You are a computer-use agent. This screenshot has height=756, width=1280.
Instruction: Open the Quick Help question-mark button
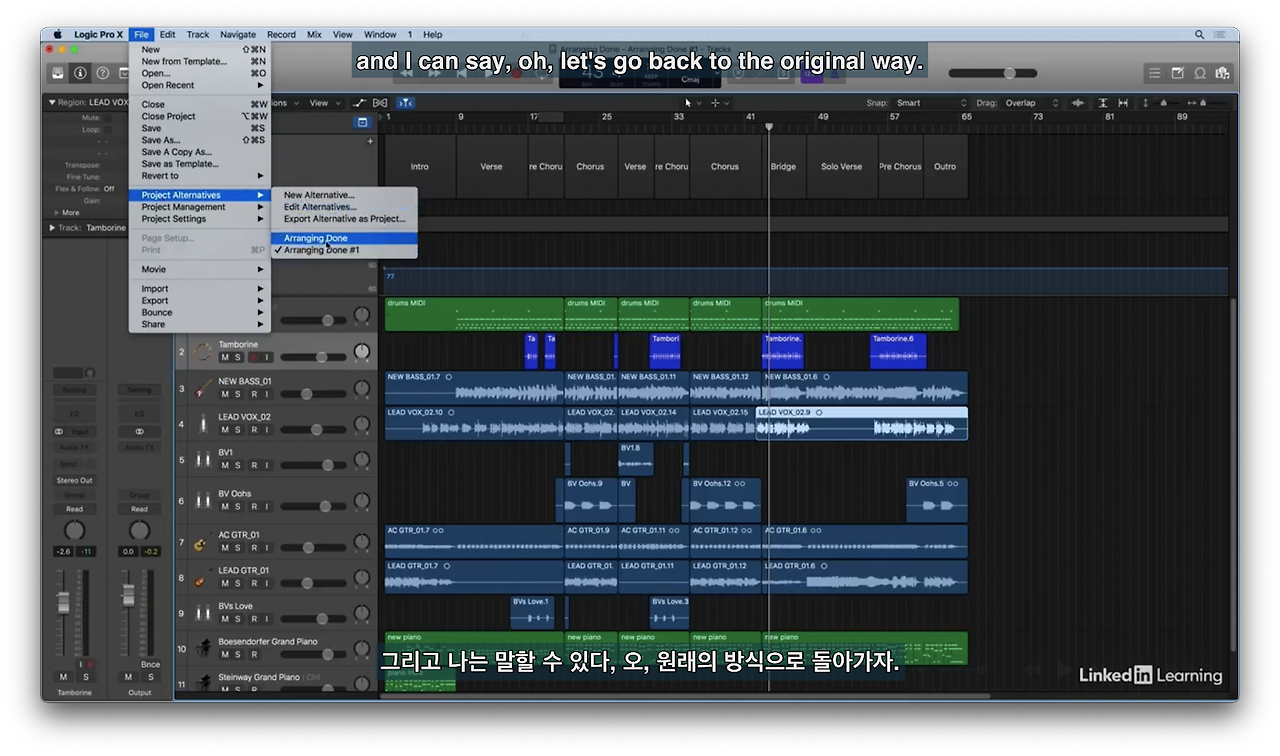point(102,73)
